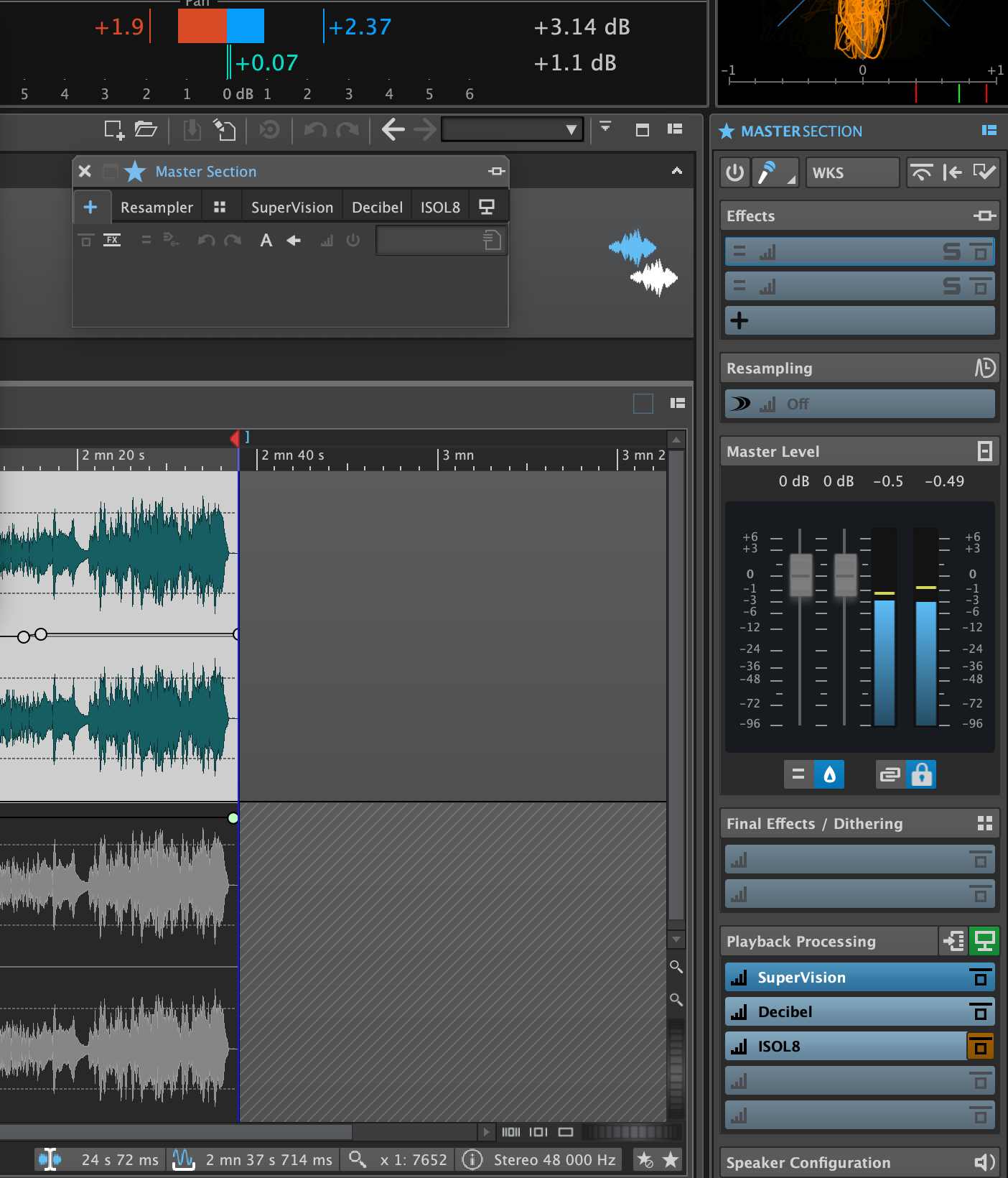Click the WKS preset button
1008x1178 pixels.
[851, 173]
